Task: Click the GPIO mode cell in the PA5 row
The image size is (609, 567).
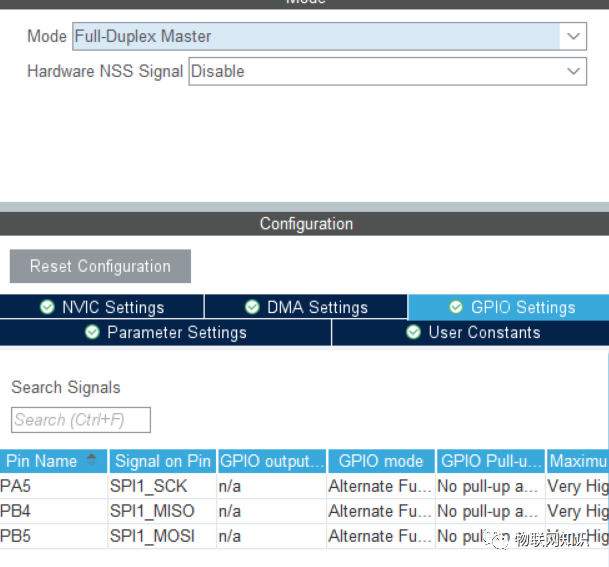Action: [381, 486]
